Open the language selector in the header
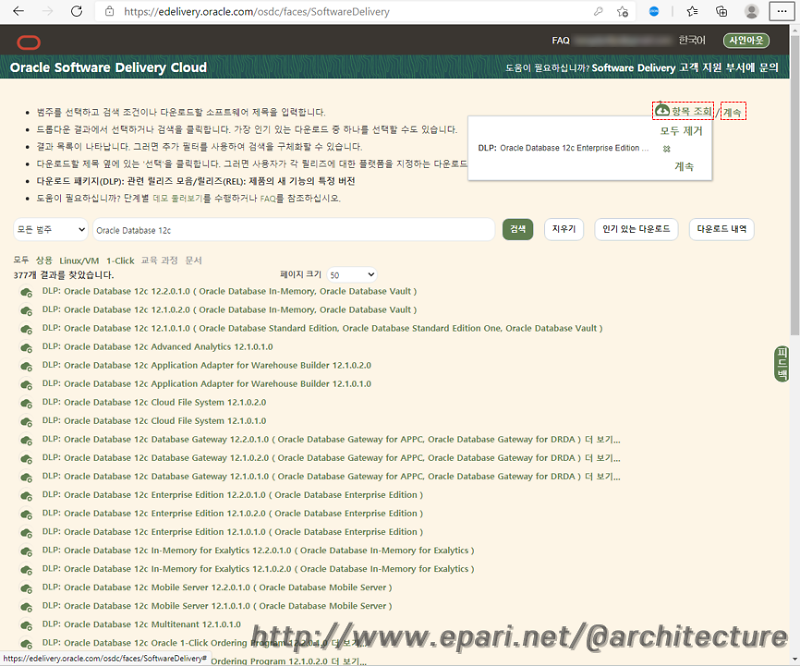 (x=692, y=40)
